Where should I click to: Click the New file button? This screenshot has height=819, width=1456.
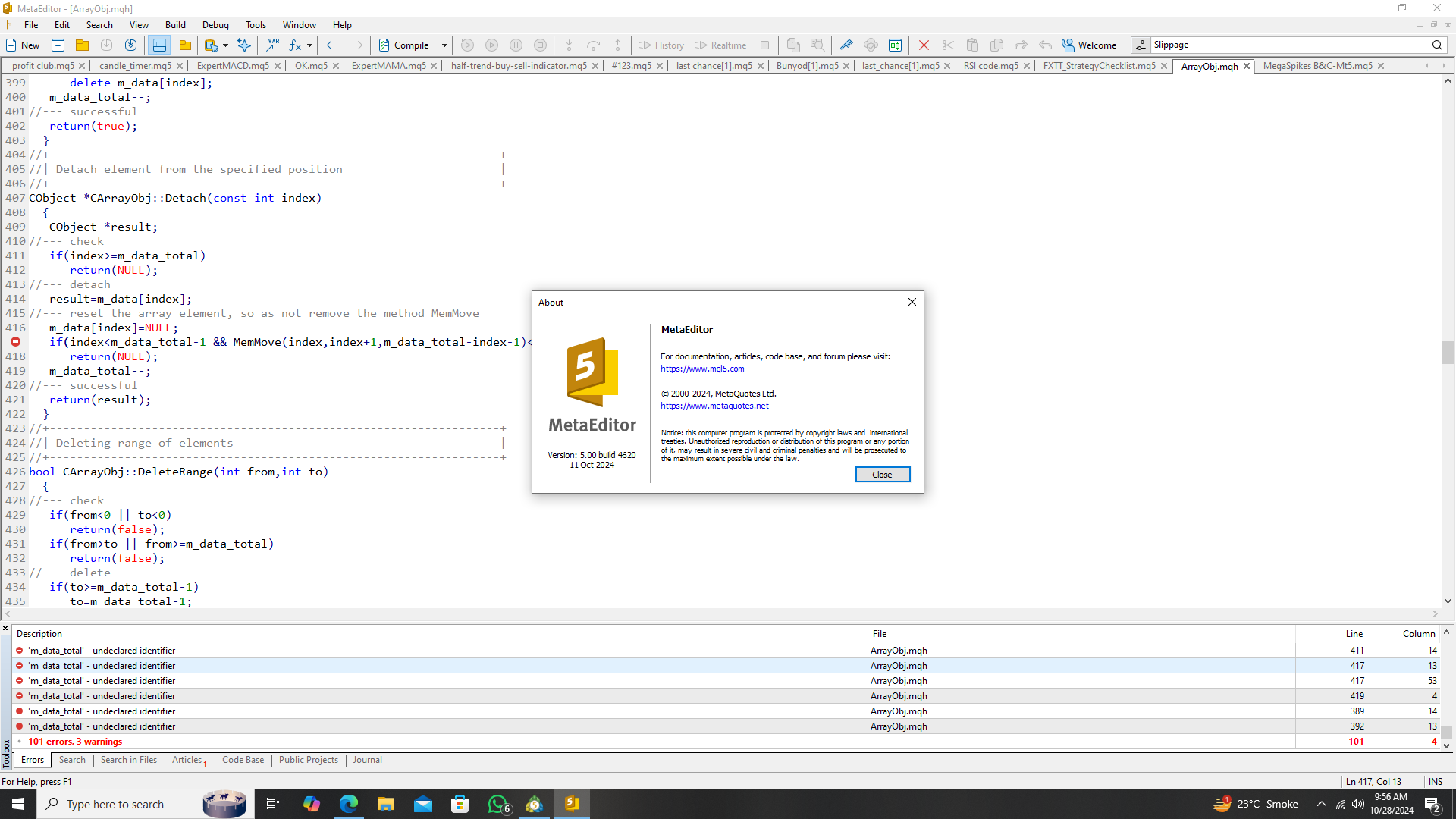[x=23, y=45]
